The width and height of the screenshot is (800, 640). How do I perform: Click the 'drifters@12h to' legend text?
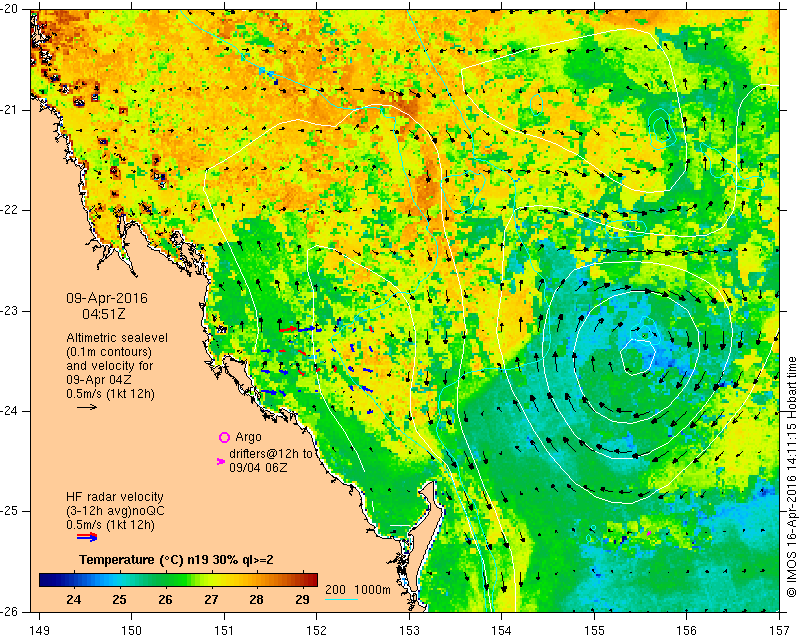click(271, 454)
